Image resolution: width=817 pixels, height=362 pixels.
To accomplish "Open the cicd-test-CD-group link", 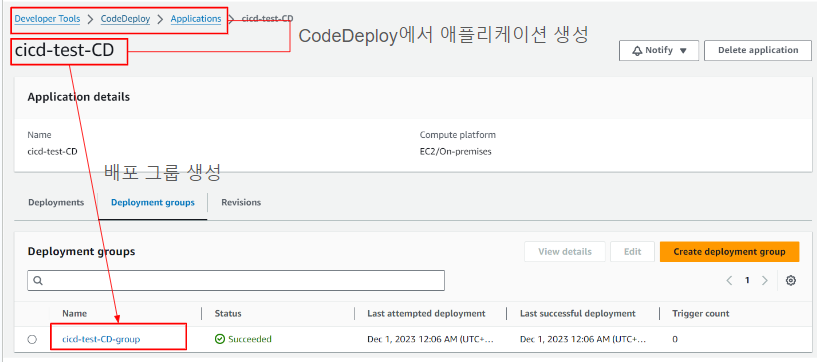I will tap(101, 339).
